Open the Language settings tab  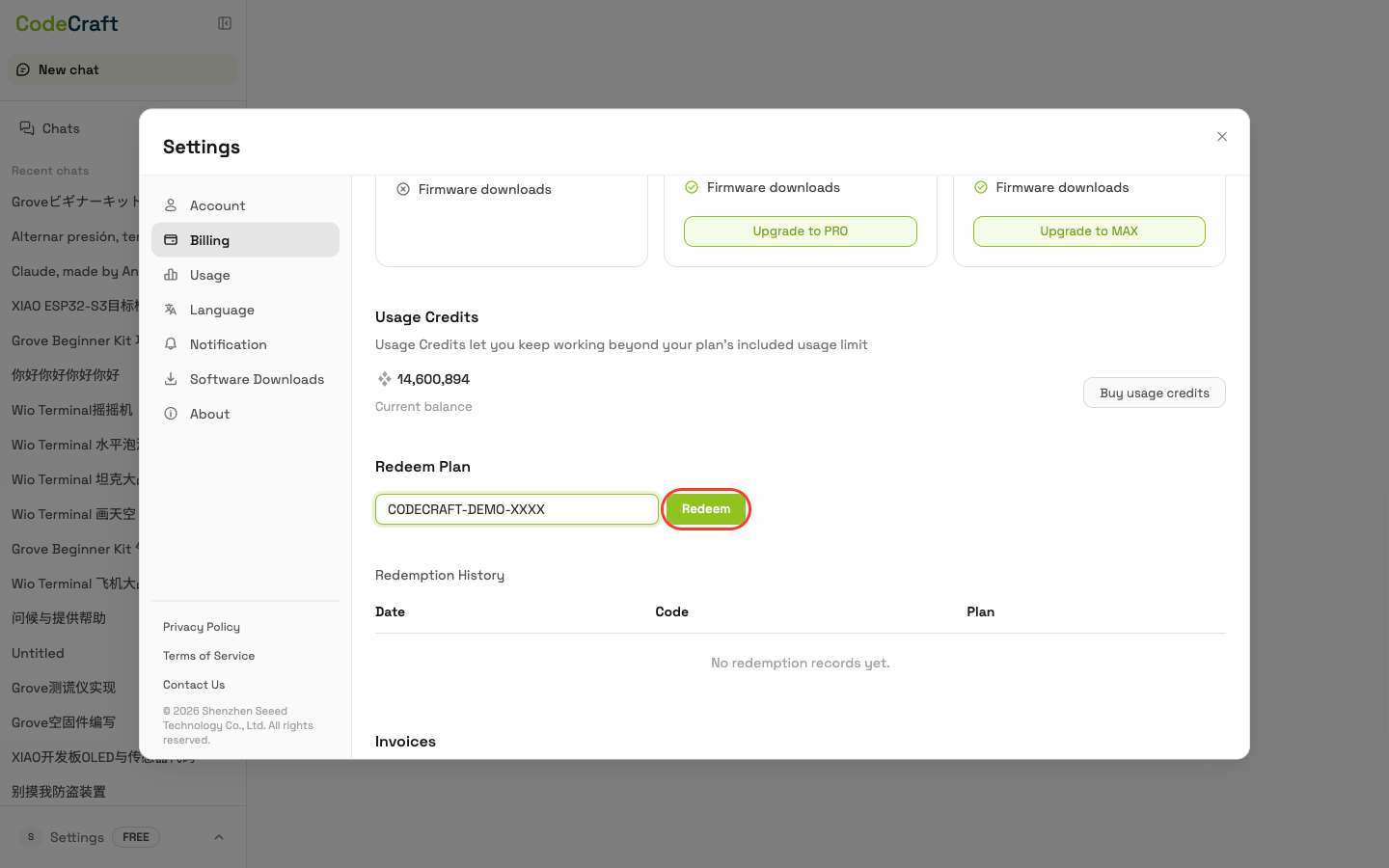245,310
